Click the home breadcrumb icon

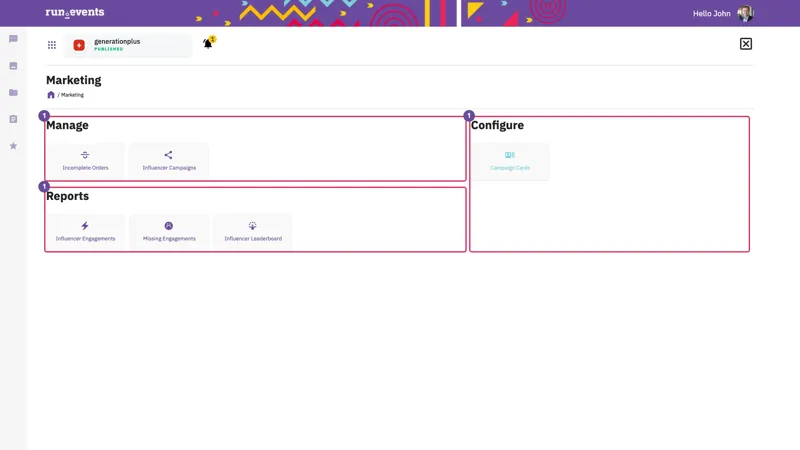[x=51, y=95]
